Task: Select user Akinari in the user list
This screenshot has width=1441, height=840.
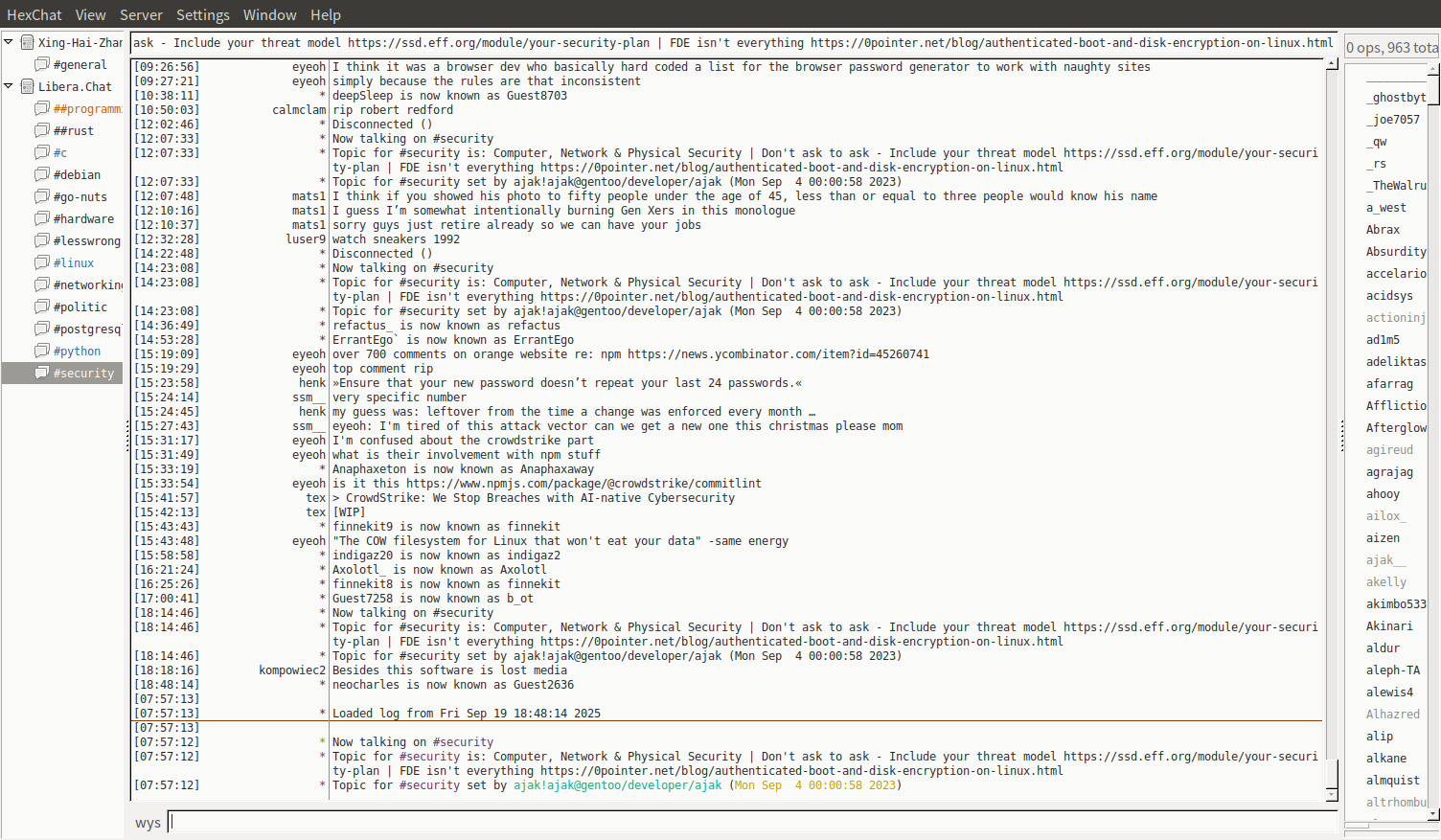Action: [x=1389, y=626]
